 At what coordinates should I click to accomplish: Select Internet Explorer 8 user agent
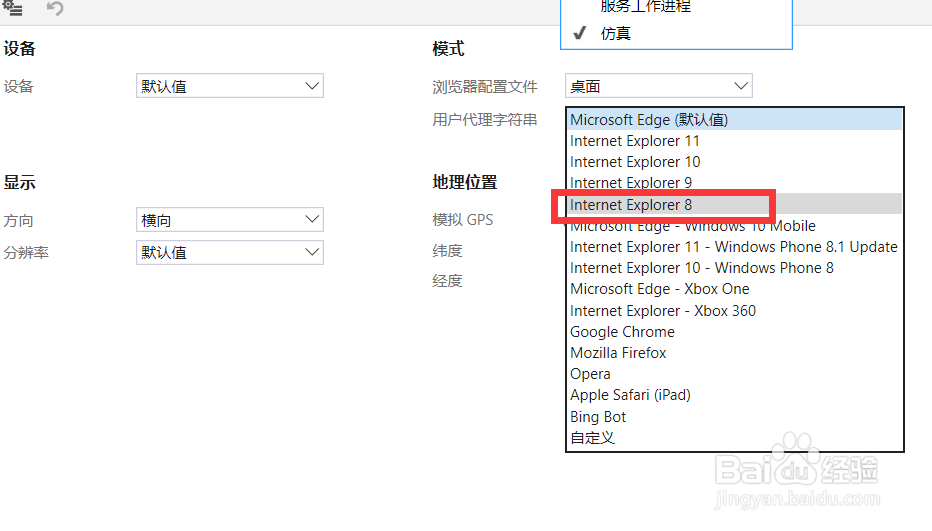click(631, 204)
